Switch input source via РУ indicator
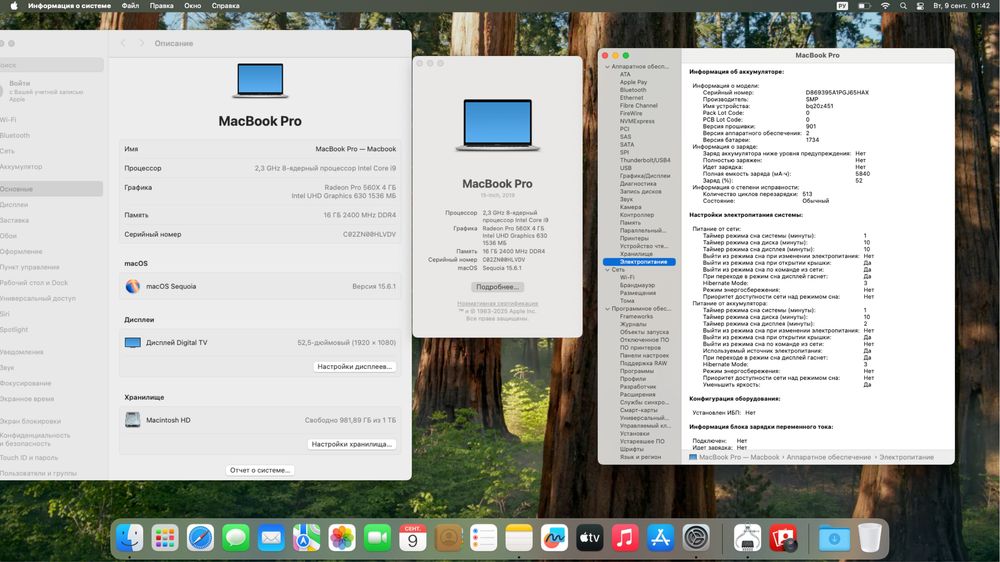Image resolution: width=1000 pixels, height=562 pixels. (842, 6)
